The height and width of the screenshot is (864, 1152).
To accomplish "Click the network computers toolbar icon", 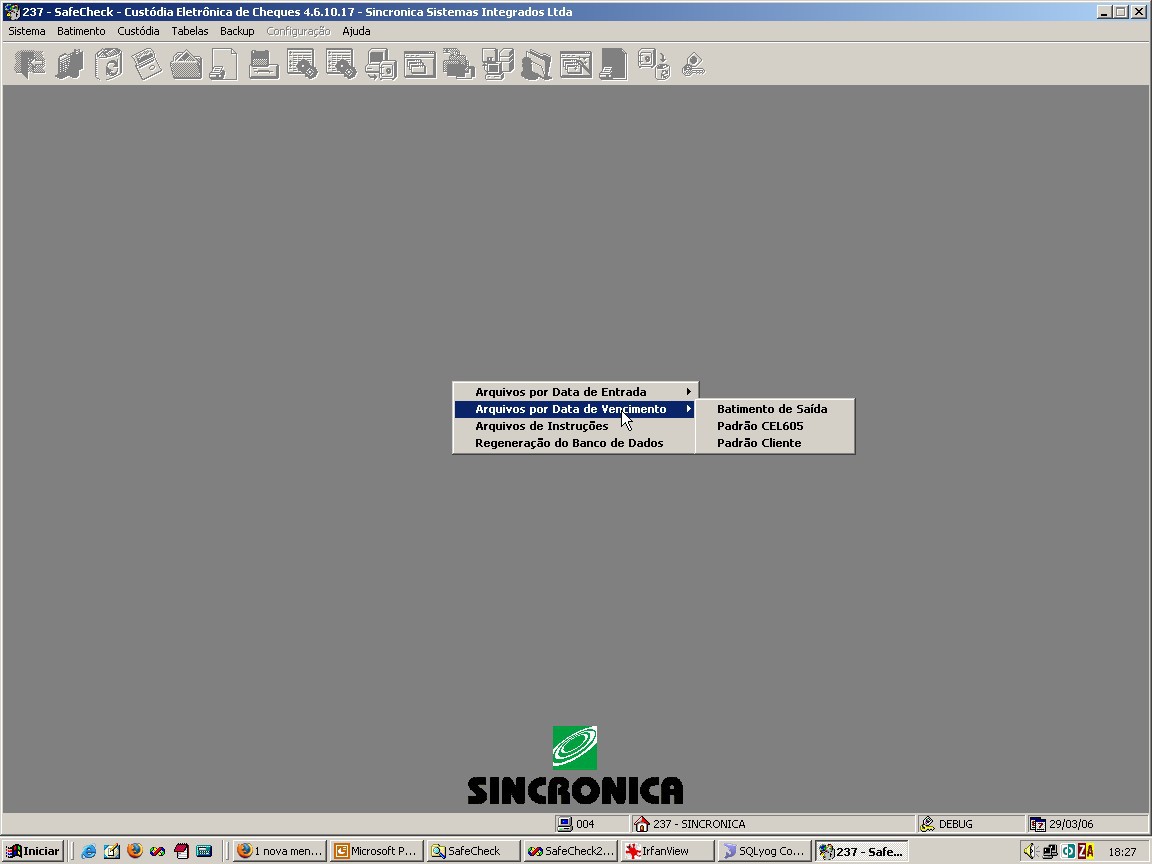I will click(497, 64).
